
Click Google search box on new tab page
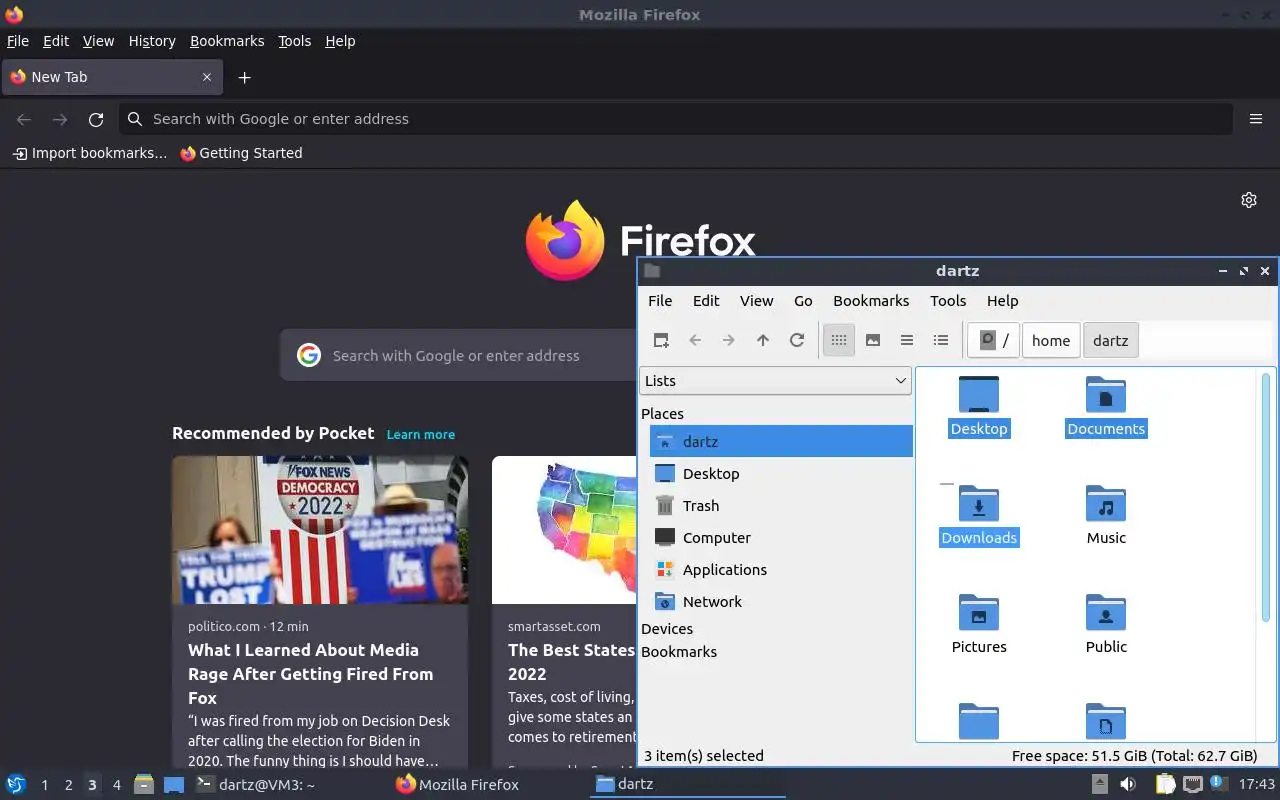point(459,355)
